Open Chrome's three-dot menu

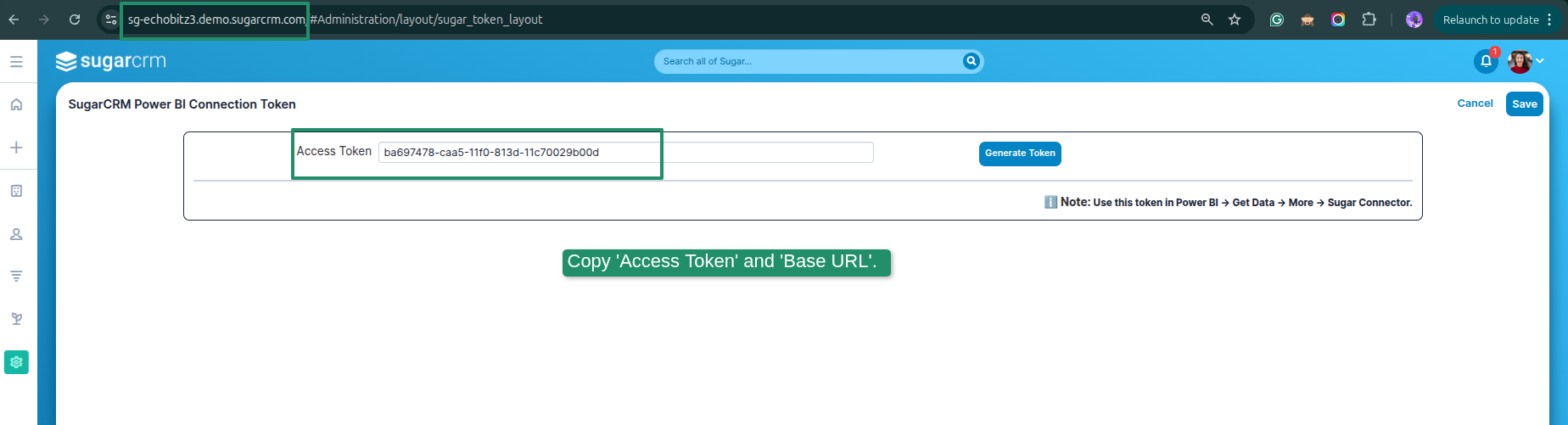coord(1549,20)
